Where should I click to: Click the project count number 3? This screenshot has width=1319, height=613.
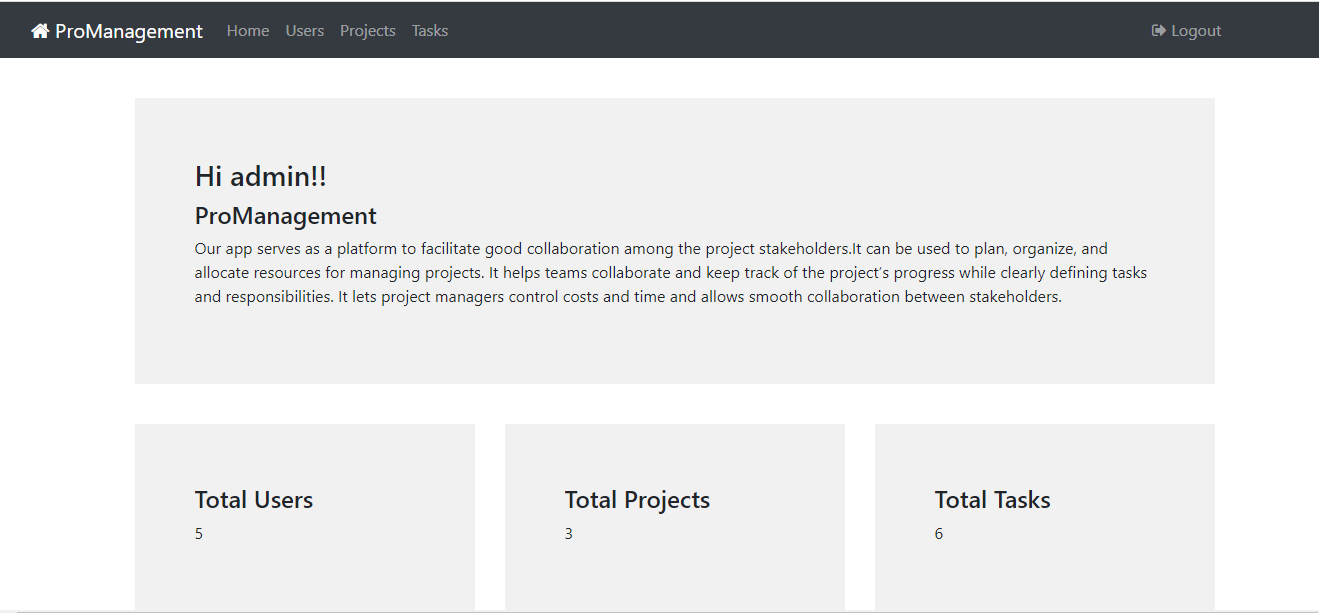568,533
